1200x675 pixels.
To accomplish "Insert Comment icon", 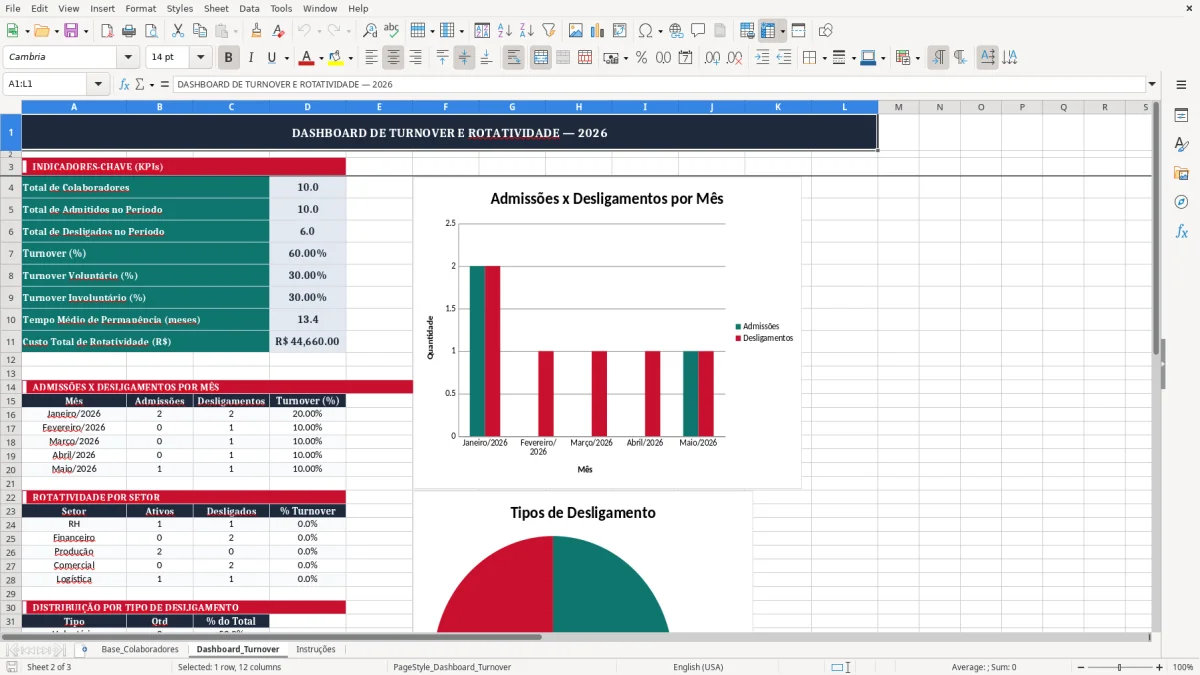I will click(x=698, y=31).
